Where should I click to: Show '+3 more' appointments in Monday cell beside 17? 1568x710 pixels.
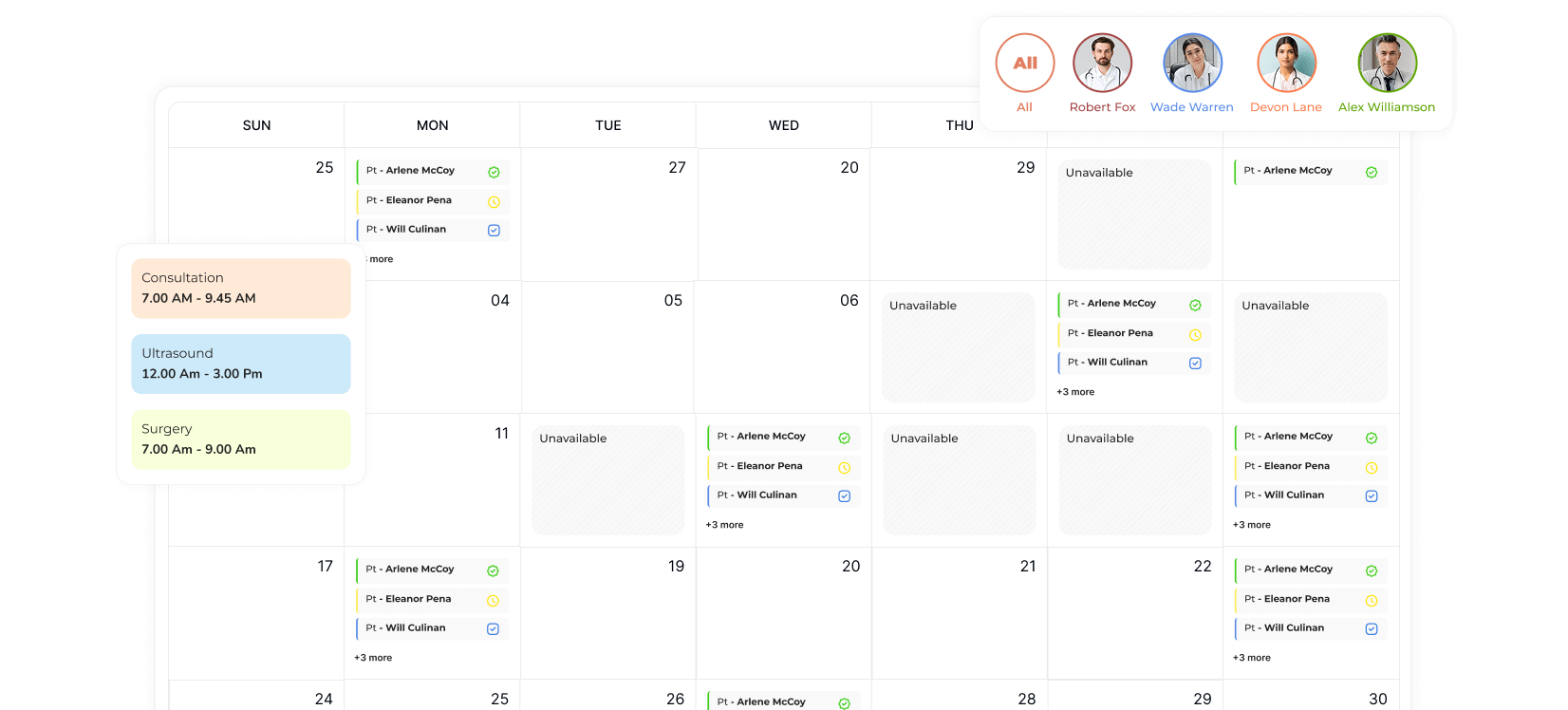point(373,658)
